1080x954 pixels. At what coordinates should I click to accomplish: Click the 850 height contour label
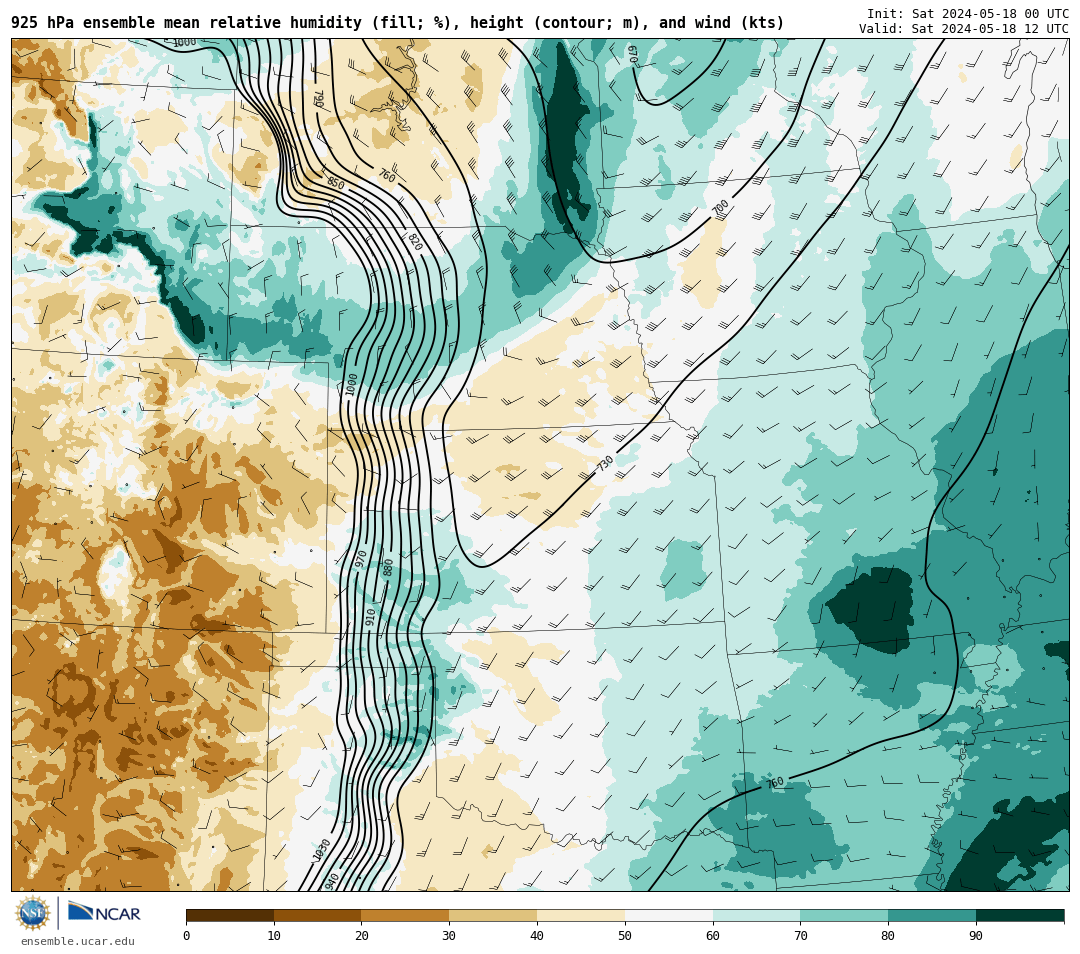click(x=335, y=183)
